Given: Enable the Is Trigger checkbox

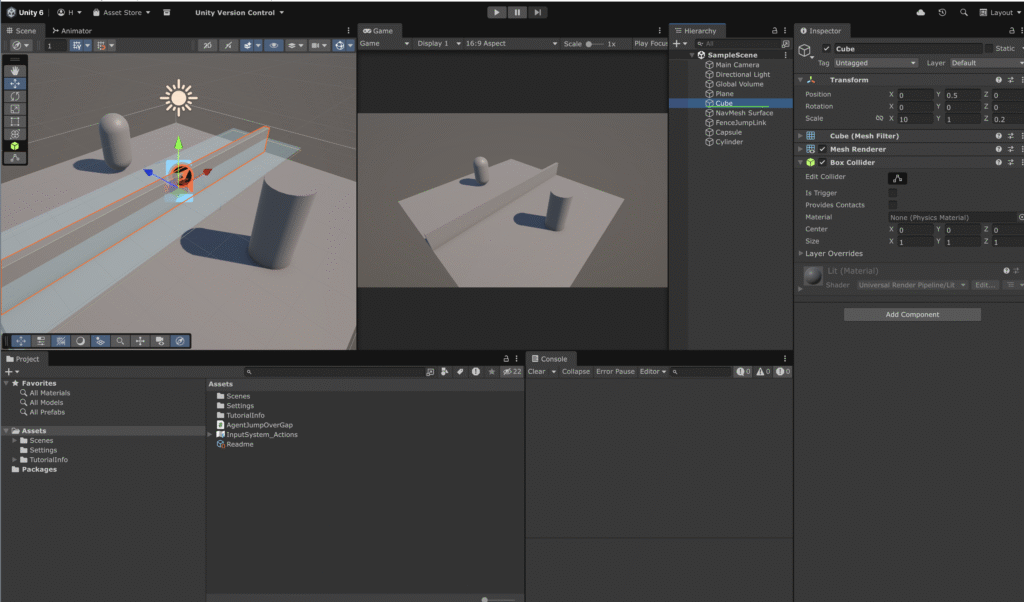Looking at the screenshot, I should tap(892, 192).
